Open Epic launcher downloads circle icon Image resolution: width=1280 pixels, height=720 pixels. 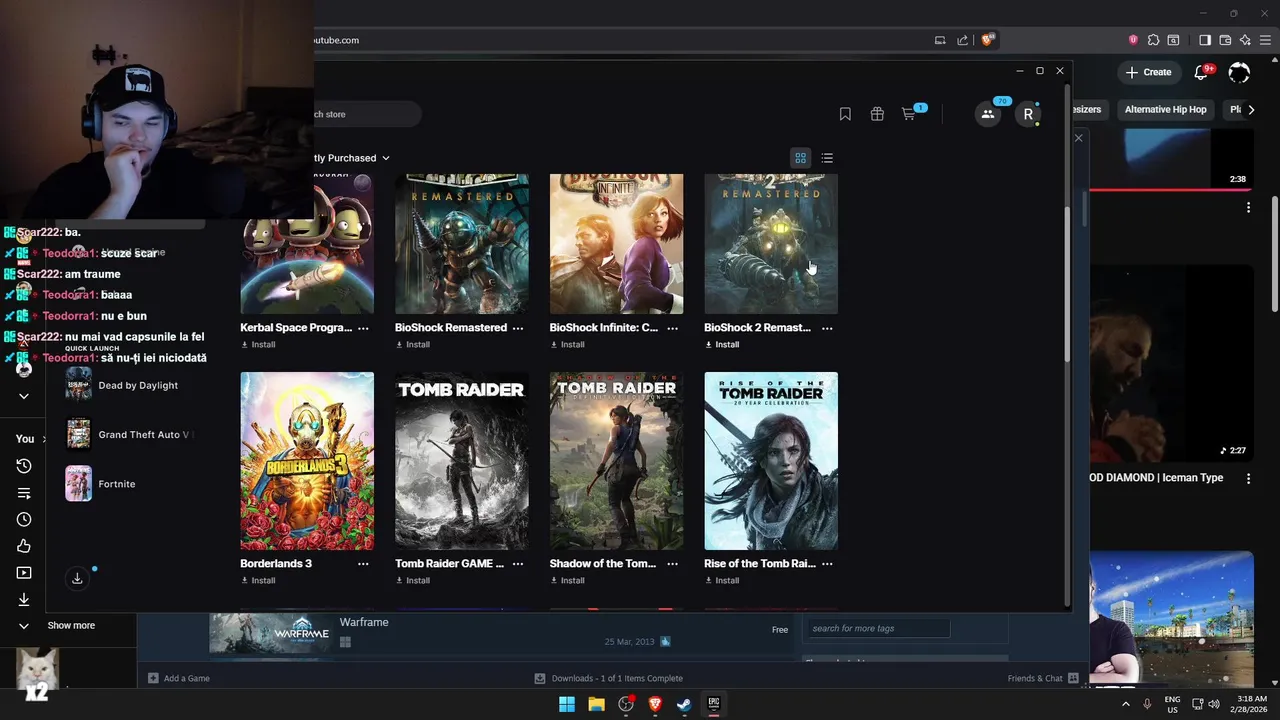[77, 578]
